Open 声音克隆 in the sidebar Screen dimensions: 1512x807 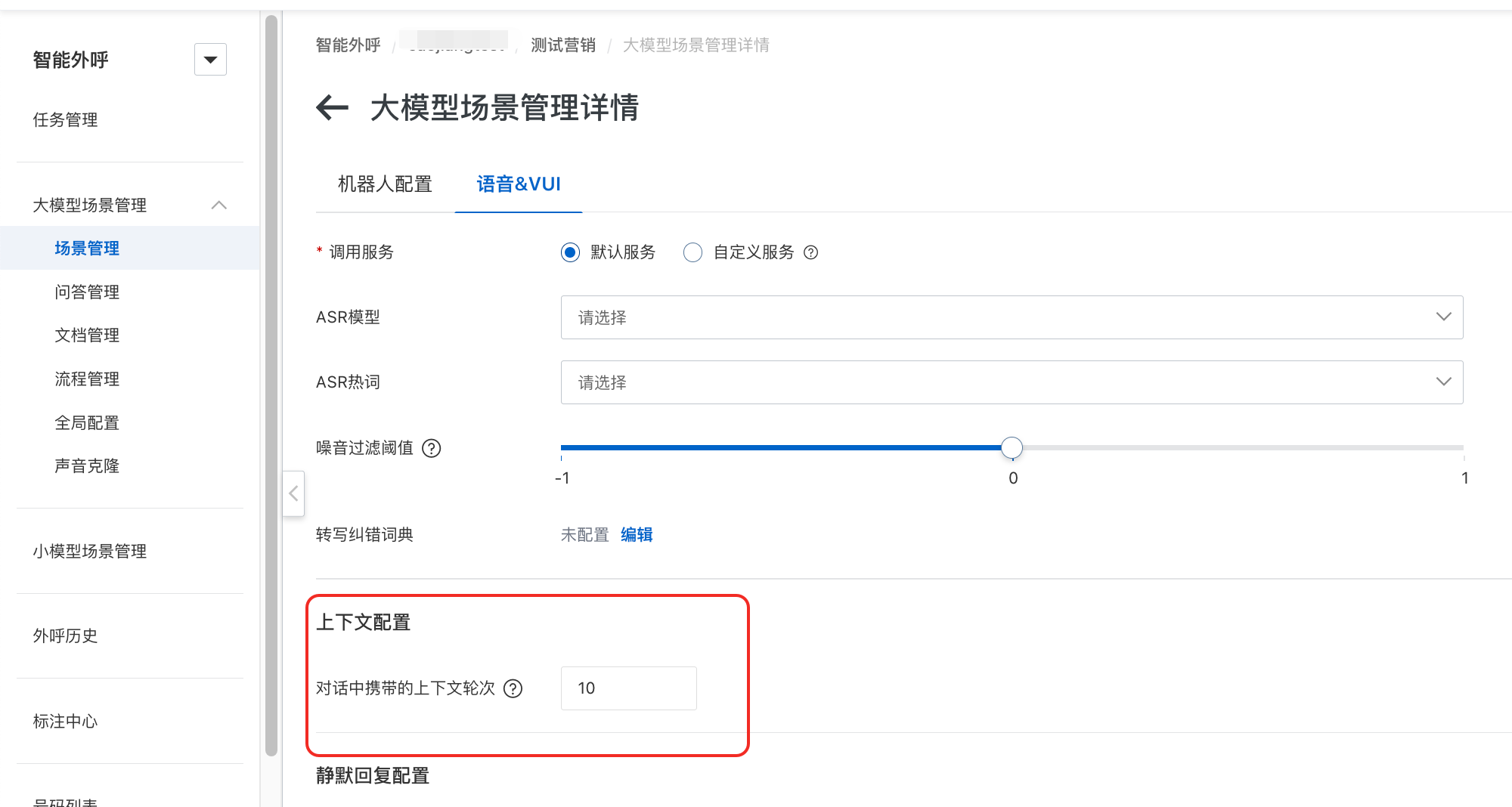pyautogui.click(x=87, y=465)
